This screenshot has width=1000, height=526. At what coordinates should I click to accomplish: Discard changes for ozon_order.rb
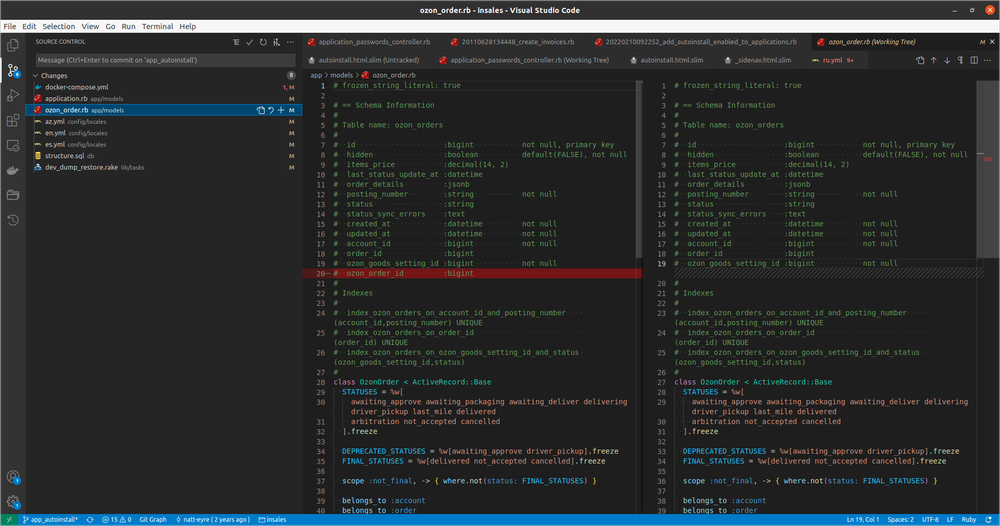pos(270,110)
